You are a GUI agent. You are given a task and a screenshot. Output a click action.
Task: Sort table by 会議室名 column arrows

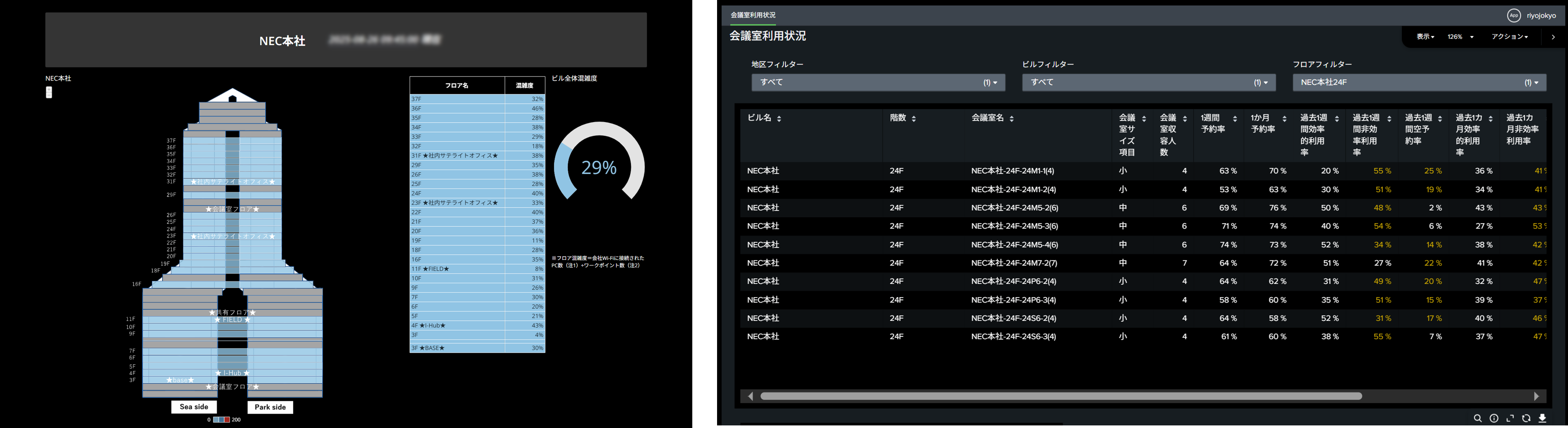tap(1012, 119)
